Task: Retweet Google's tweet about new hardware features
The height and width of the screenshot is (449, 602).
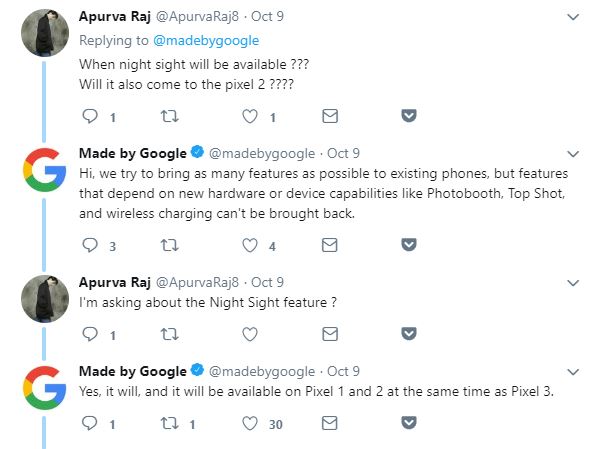Action: click(168, 245)
